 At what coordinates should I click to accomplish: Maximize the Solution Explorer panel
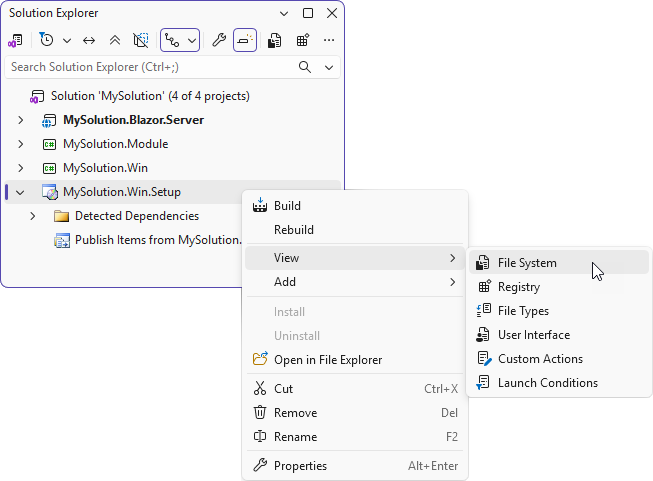tap(308, 13)
